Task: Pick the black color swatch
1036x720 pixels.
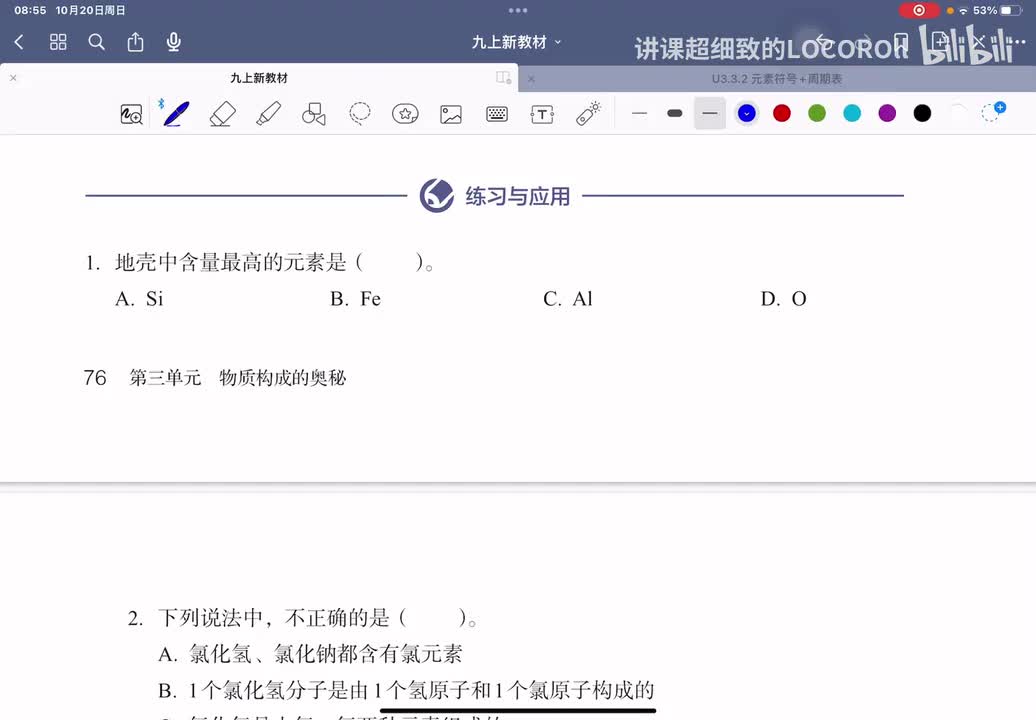Action: (x=922, y=114)
